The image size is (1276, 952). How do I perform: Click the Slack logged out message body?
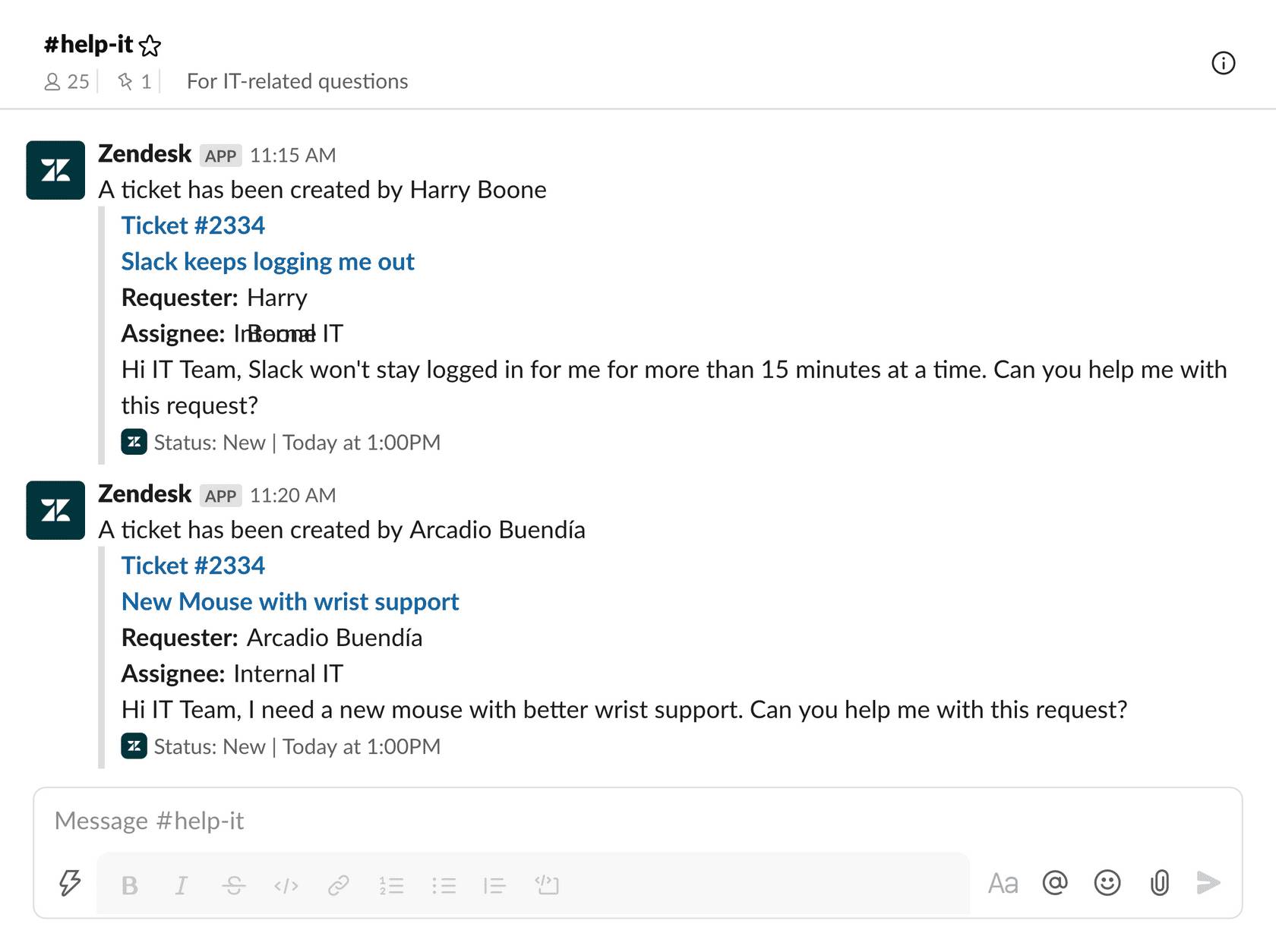[x=674, y=388]
